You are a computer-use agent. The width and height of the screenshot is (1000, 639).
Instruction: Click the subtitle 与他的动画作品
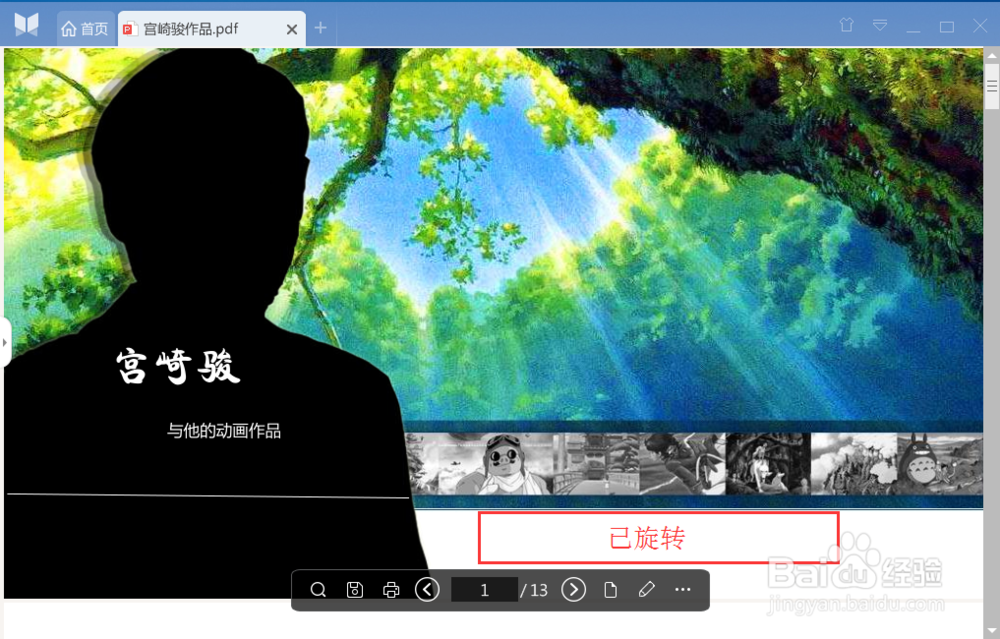click(224, 431)
